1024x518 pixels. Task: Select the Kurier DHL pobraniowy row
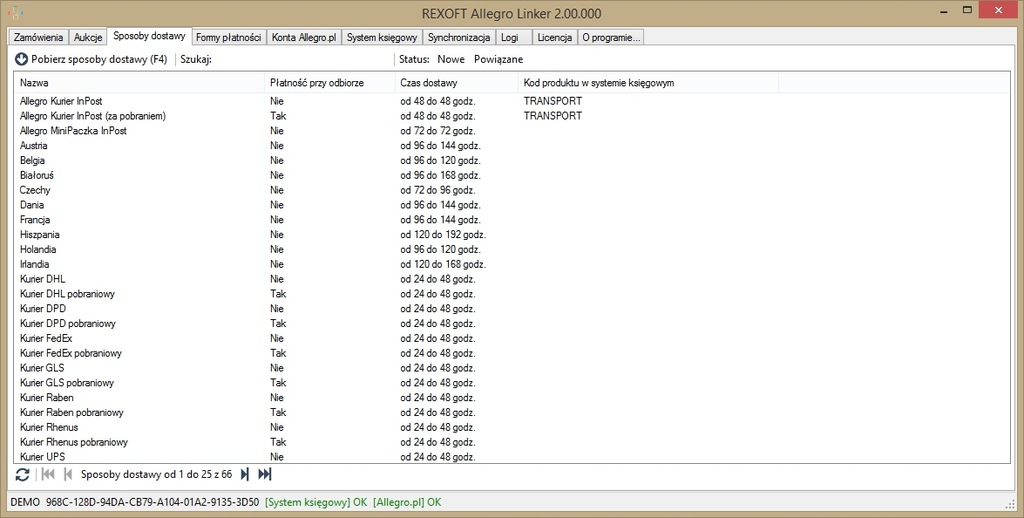(x=512, y=294)
